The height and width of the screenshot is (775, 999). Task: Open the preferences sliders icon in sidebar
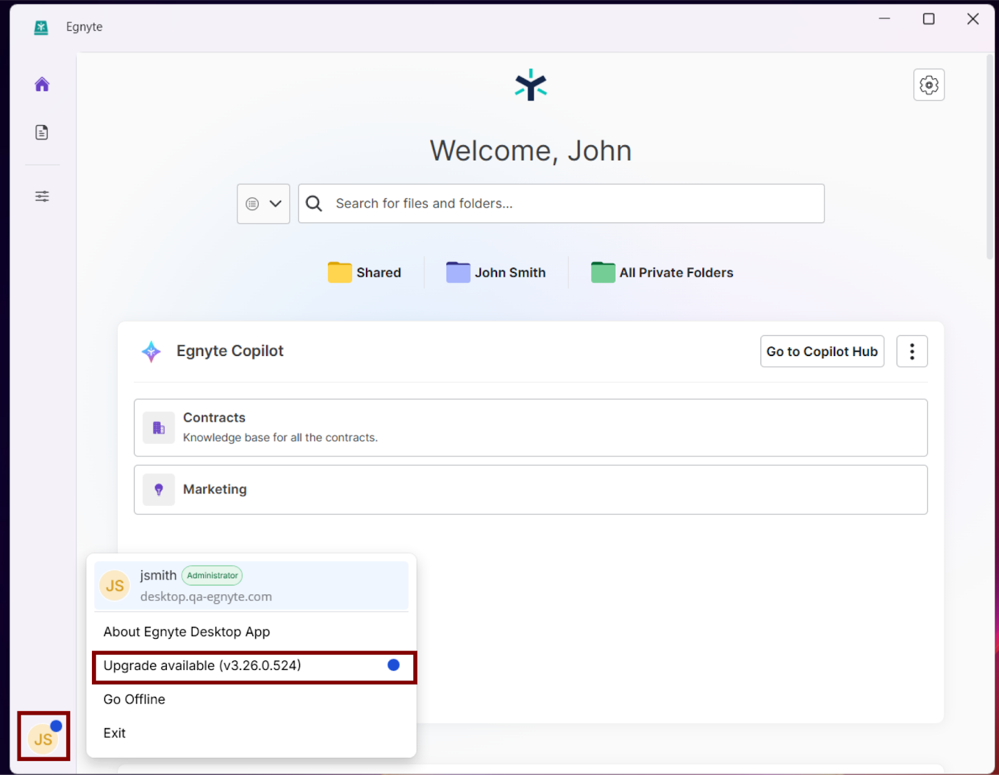coord(42,196)
